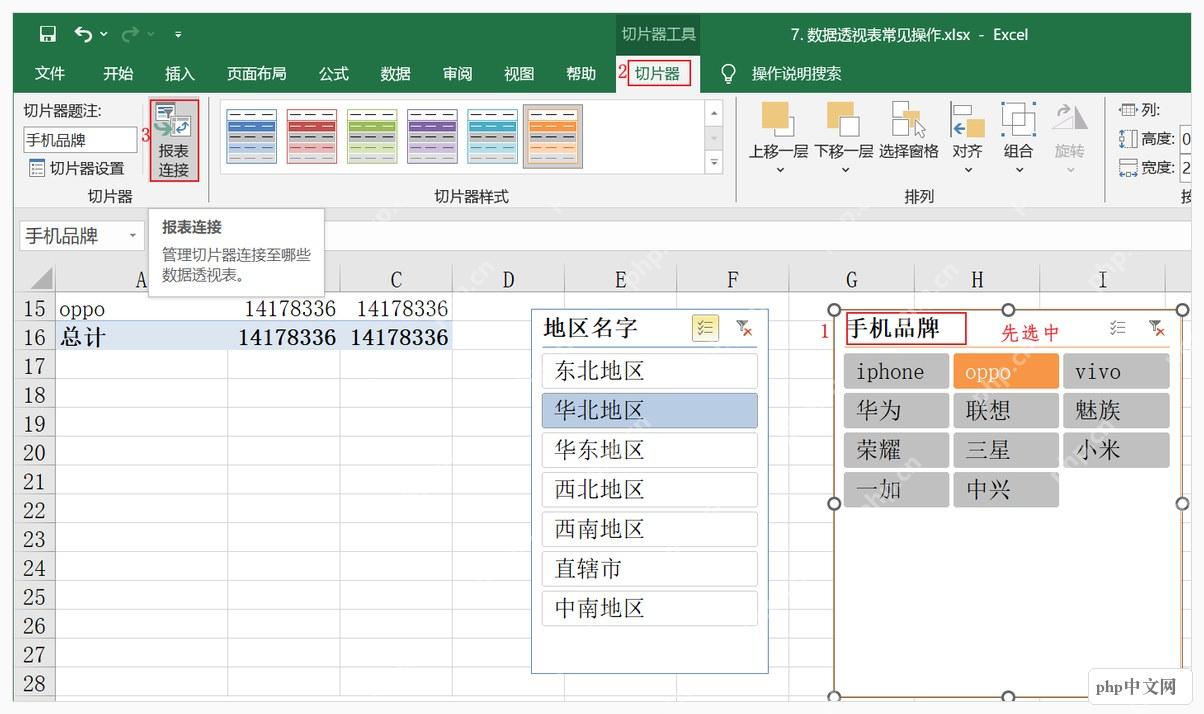Select the 切片器 ribbon tab
The height and width of the screenshot is (714, 1204).
[658, 74]
